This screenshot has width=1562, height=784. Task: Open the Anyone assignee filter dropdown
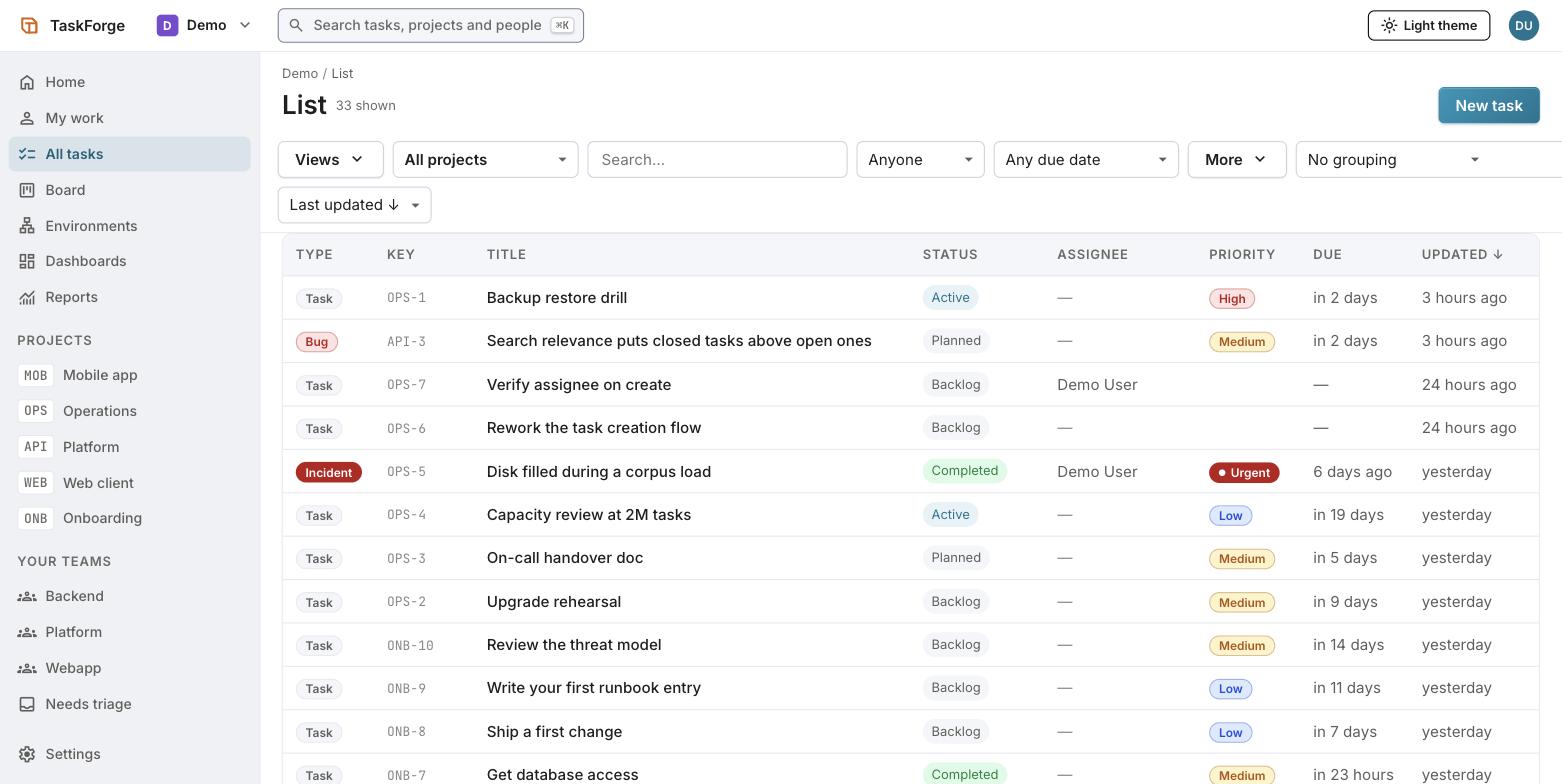tap(921, 160)
